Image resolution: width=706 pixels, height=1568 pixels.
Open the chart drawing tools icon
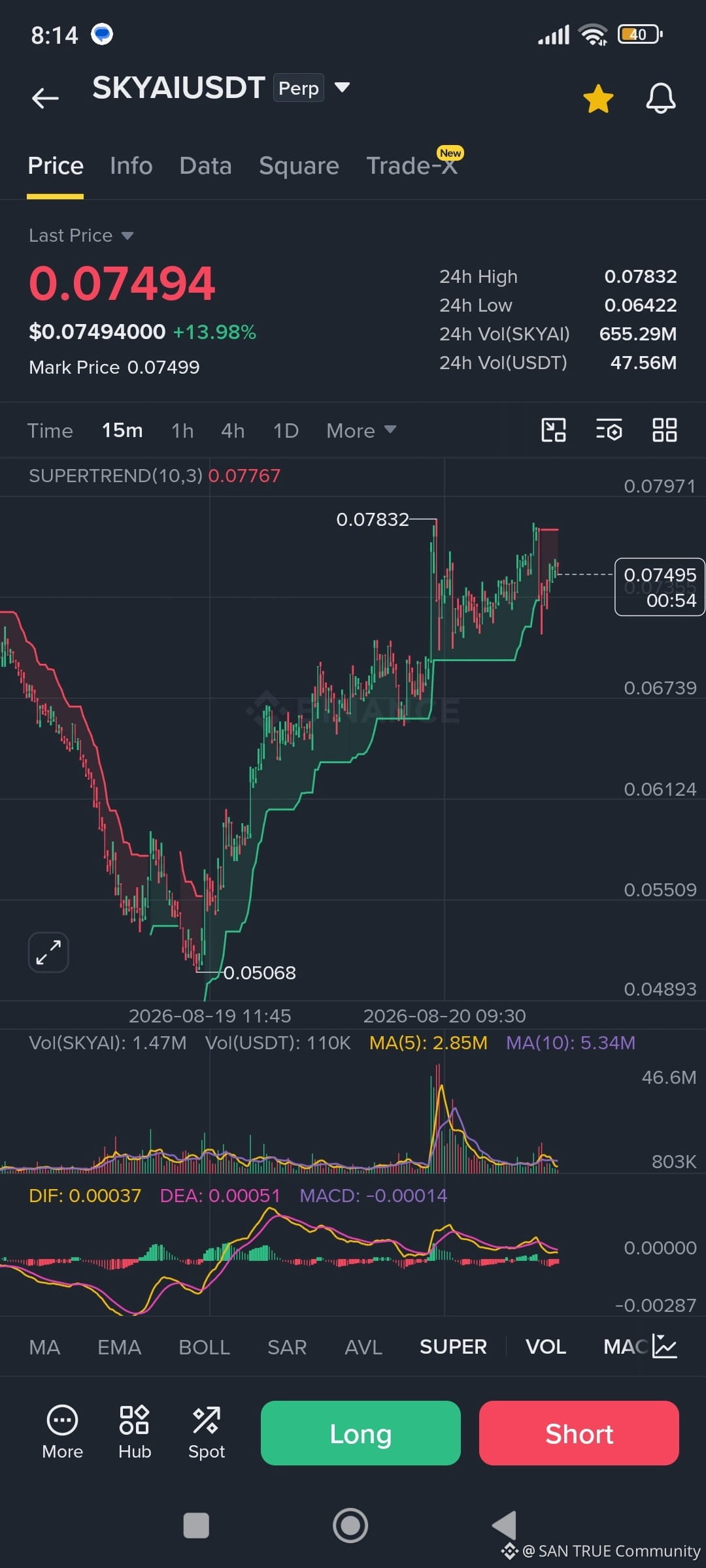click(554, 430)
